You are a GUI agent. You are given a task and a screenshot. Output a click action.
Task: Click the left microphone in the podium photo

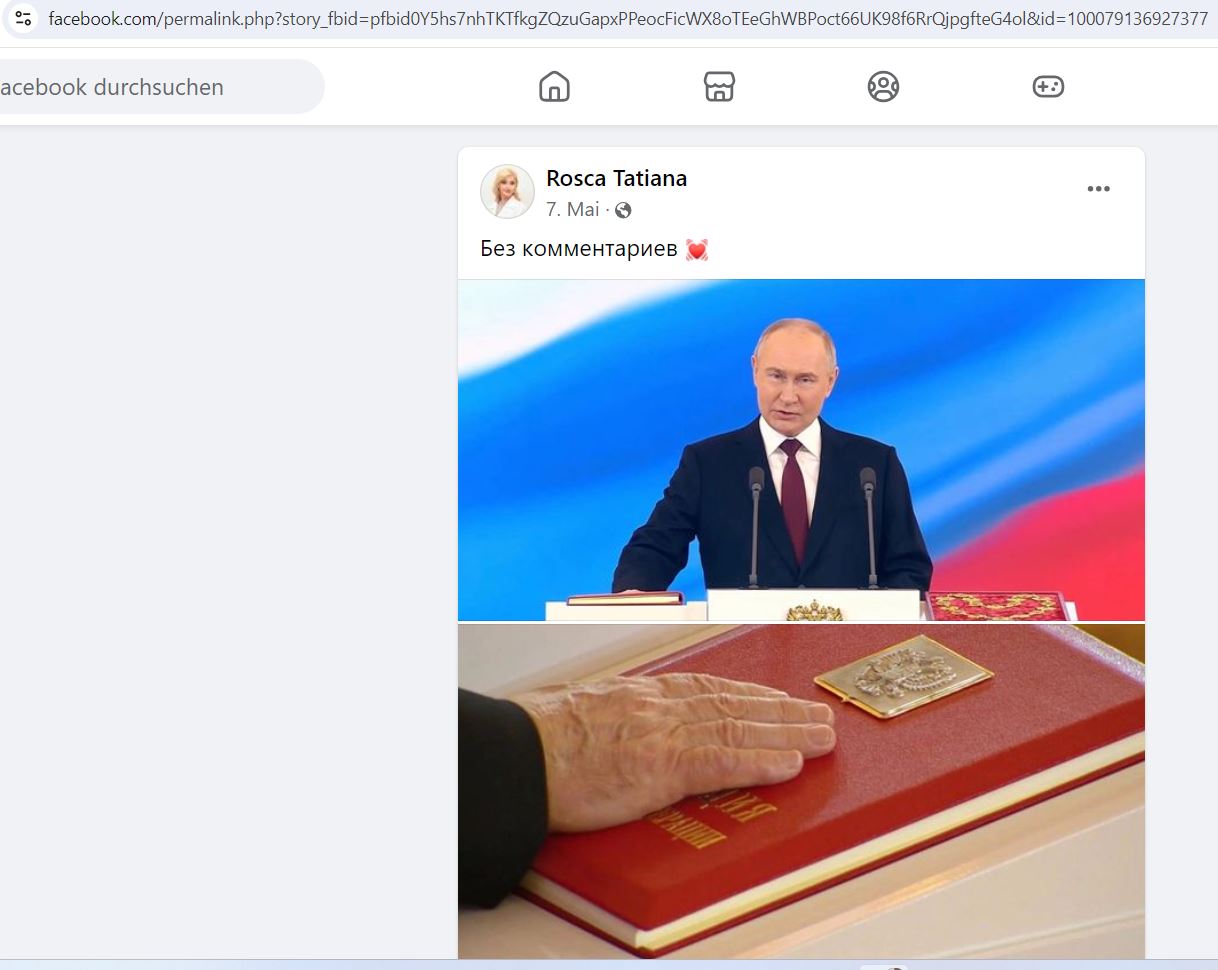click(756, 524)
